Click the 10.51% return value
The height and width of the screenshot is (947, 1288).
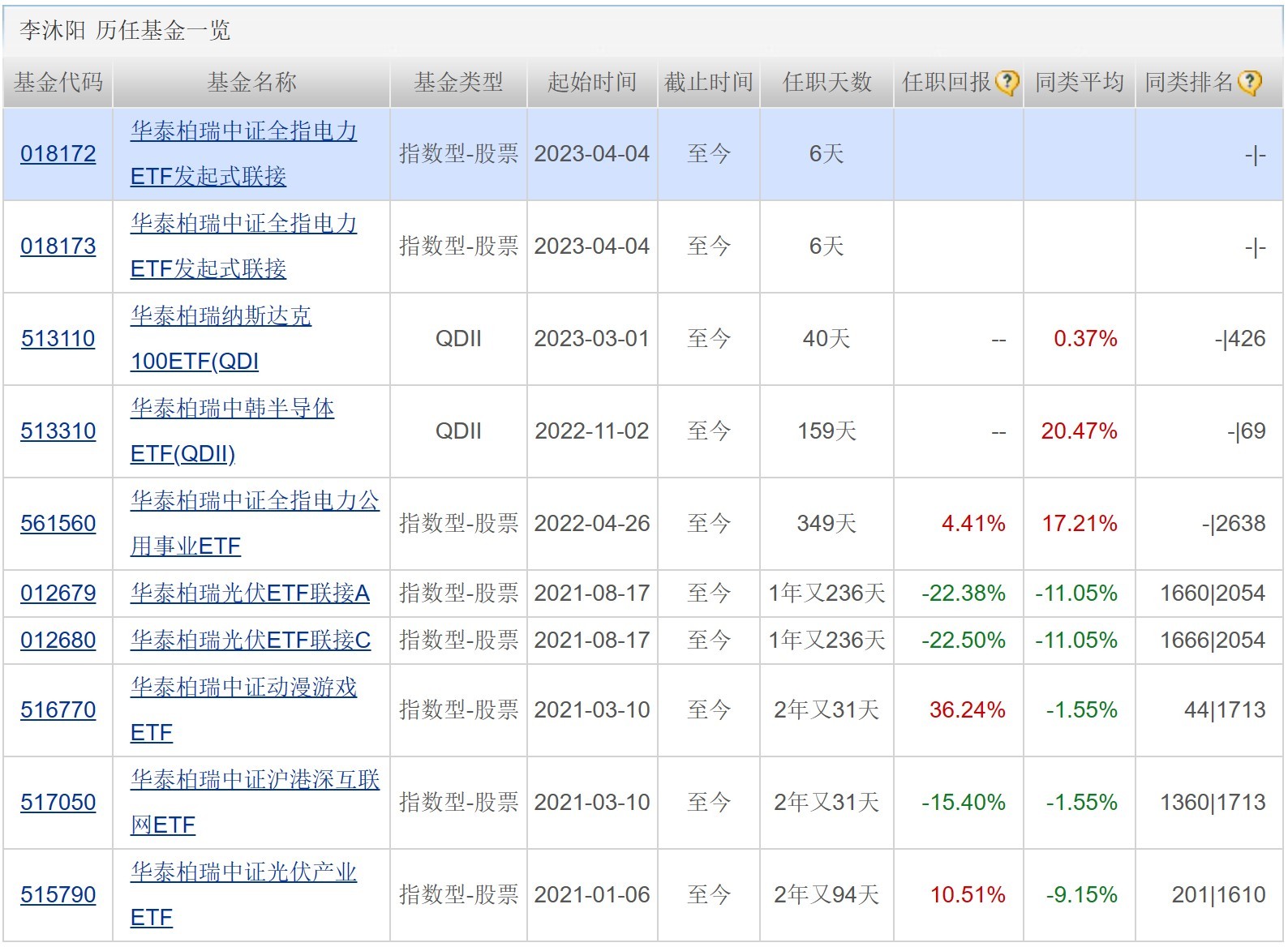coord(968,895)
